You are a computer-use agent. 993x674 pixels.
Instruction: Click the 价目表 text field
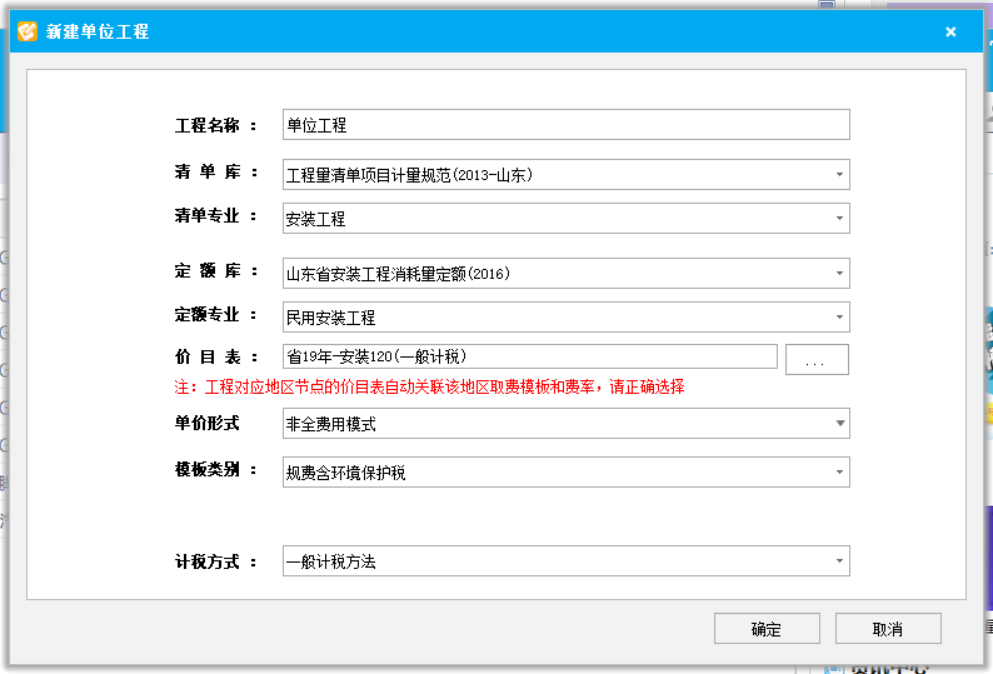tap(530, 358)
